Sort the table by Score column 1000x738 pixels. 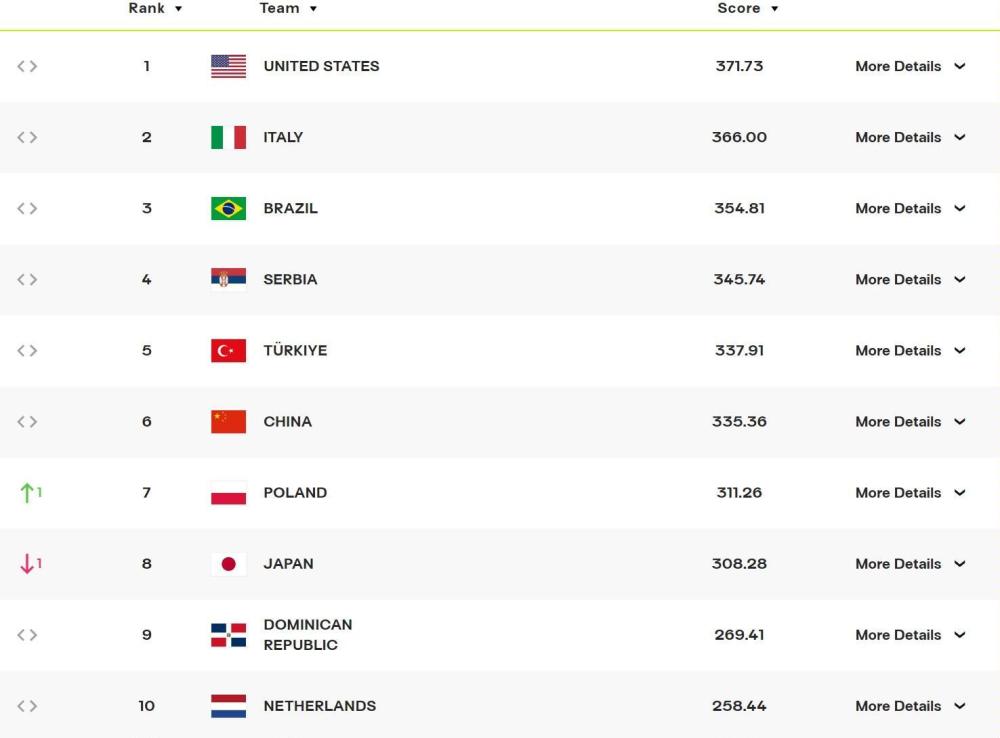[747, 8]
